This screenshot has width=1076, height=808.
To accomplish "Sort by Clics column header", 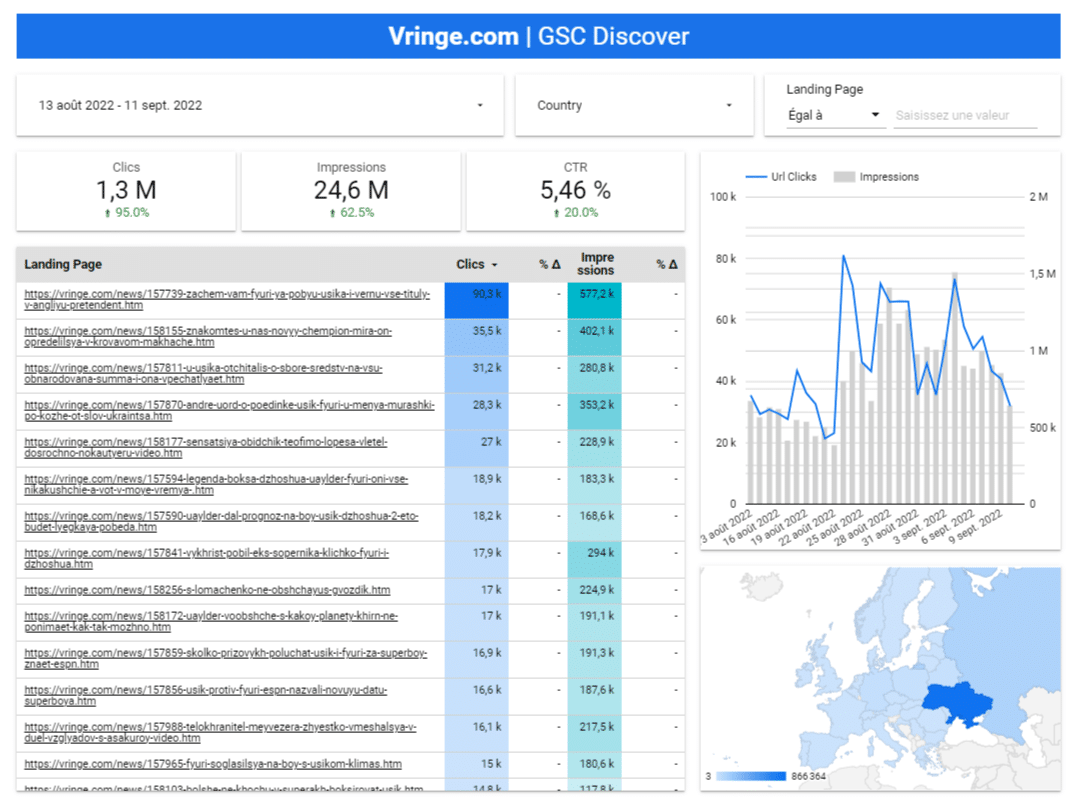I will [x=476, y=264].
